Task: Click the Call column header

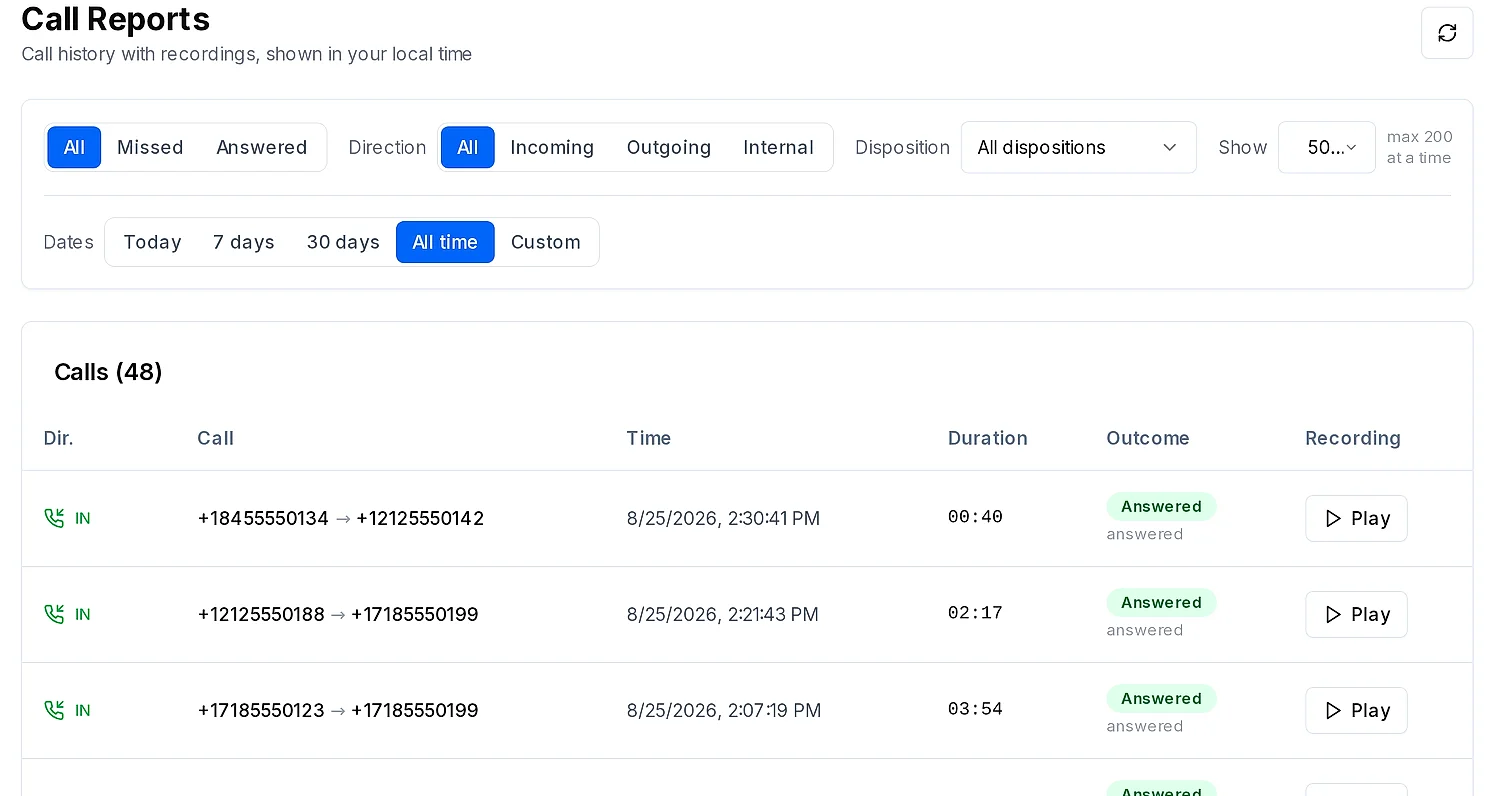Action: (x=215, y=438)
